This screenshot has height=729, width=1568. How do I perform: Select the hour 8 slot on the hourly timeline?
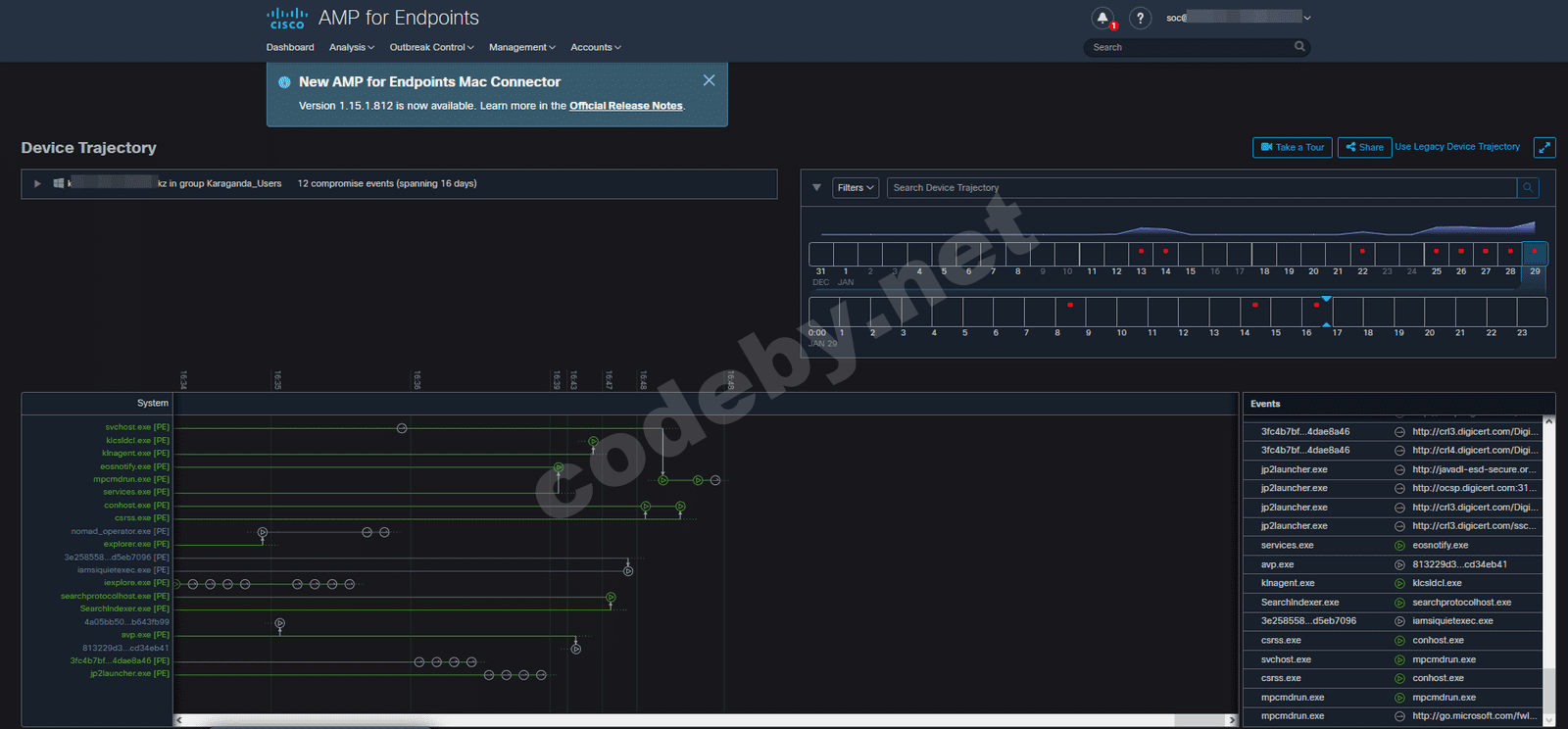[x=1070, y=312]
